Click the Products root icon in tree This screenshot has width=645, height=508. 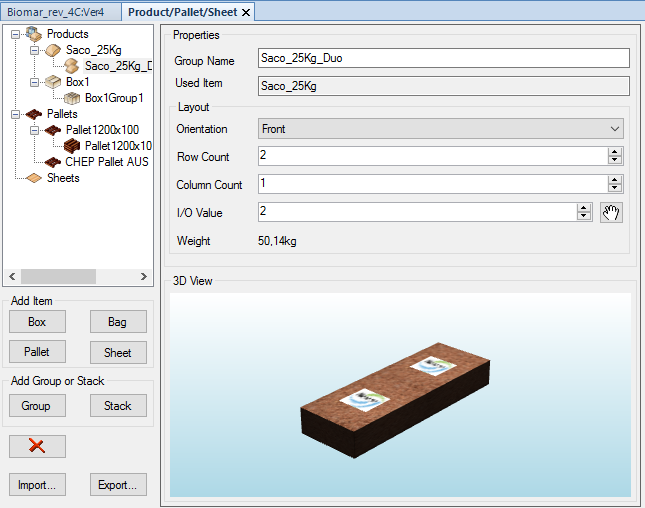[34, 34]
